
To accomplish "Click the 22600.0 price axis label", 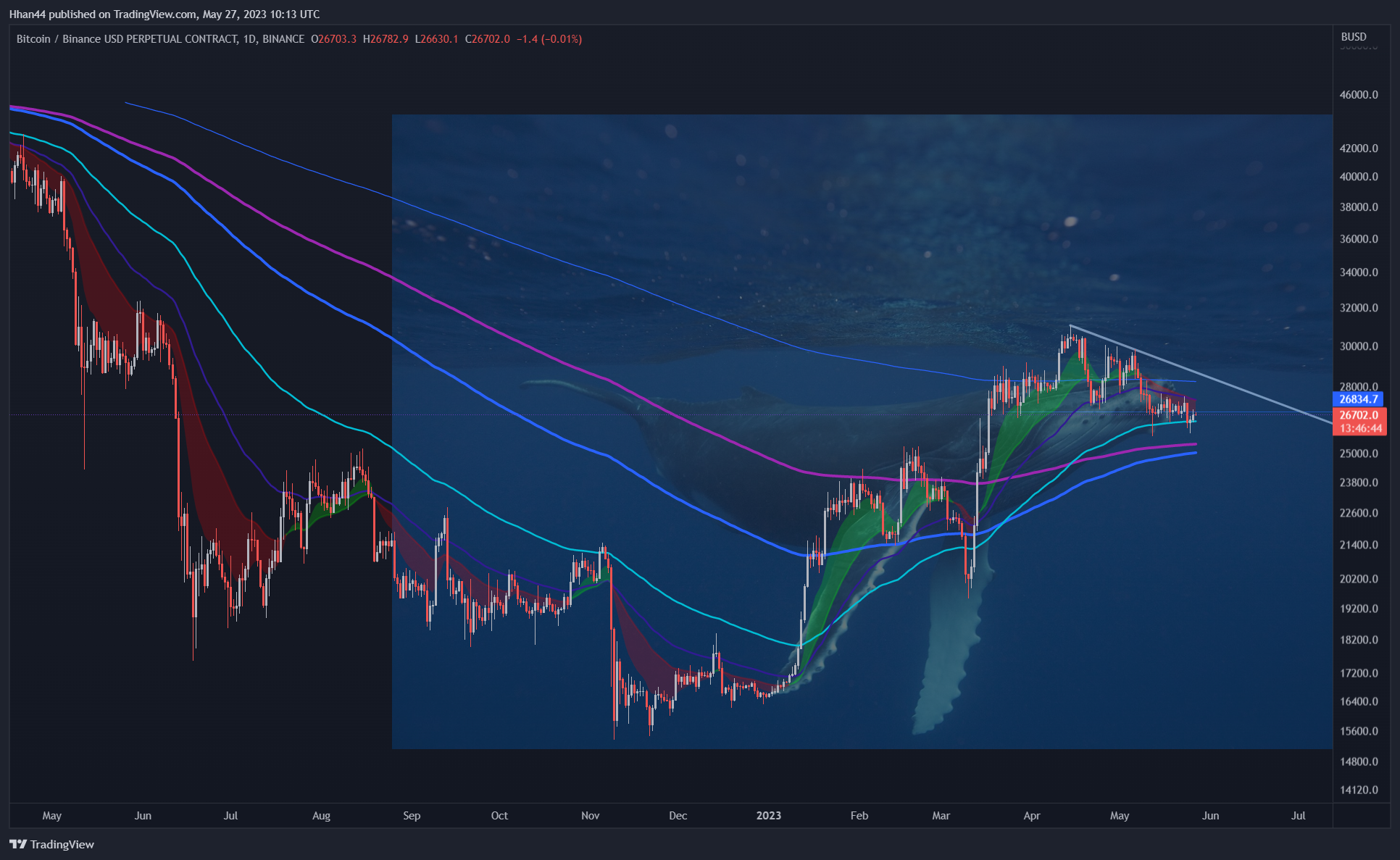I will [1359, 513].
